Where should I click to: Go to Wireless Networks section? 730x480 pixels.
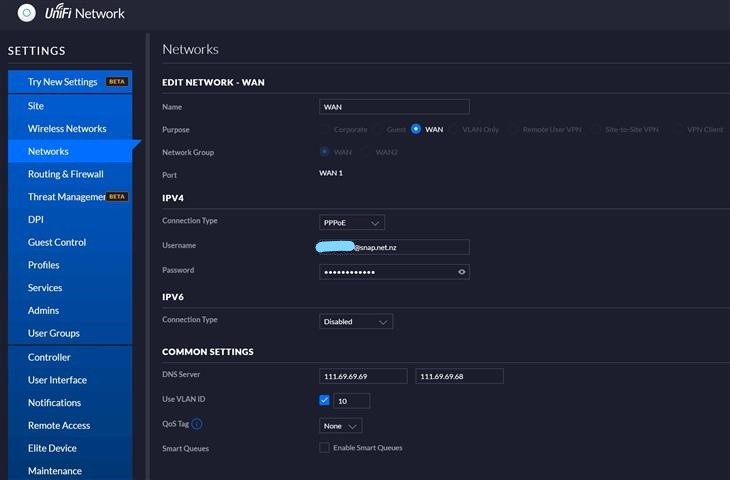(67, 128)
